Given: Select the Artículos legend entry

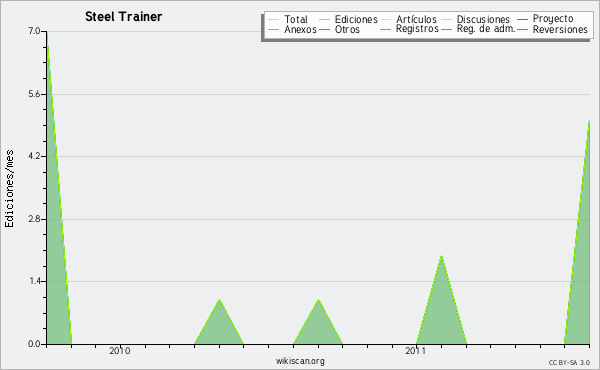Looking at the screenshot, I should click(408, 19).
